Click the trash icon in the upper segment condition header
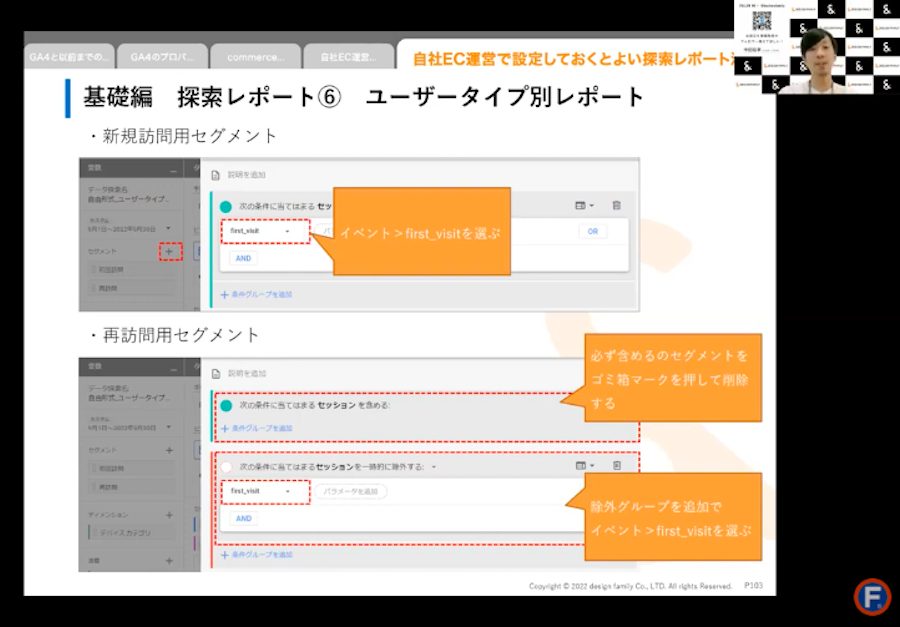900x627 pixels. [x=616, y=205]
